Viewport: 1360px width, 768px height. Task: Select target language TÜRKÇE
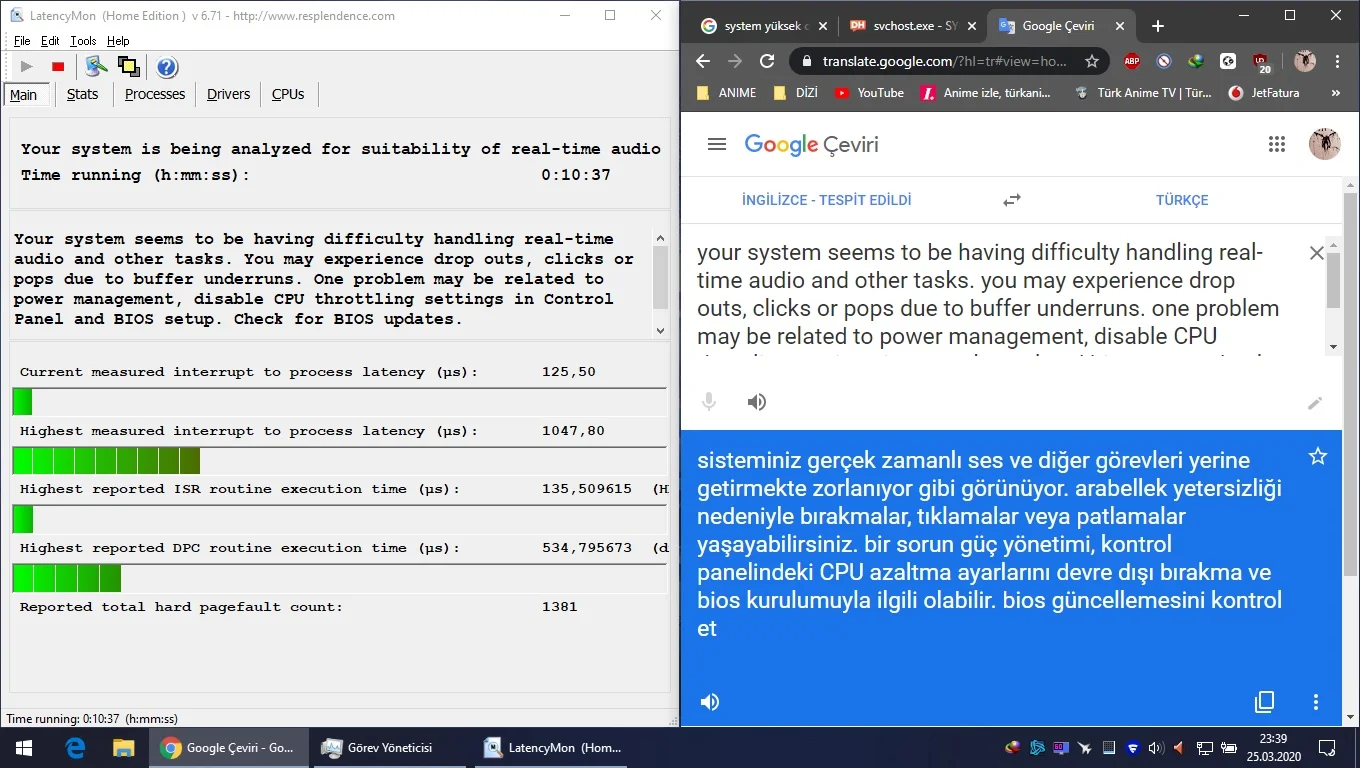click(1182, 200)
